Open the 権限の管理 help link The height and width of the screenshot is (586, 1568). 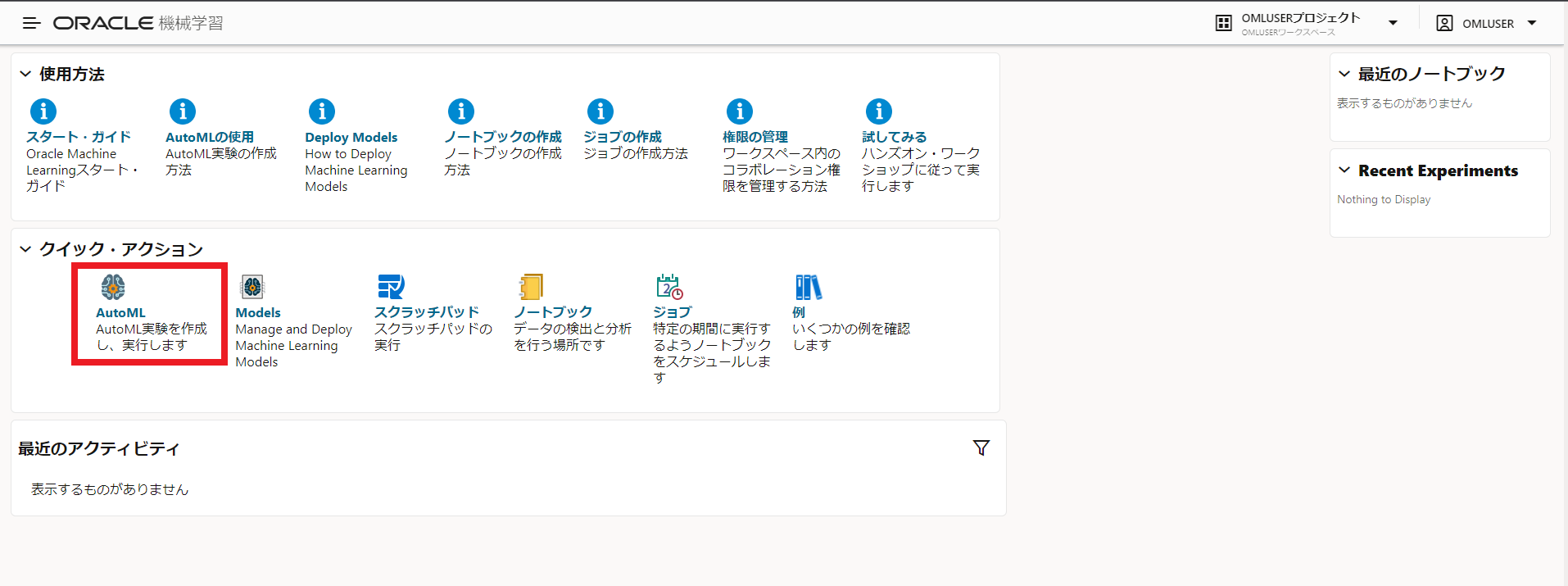click(x=755, y=137)
